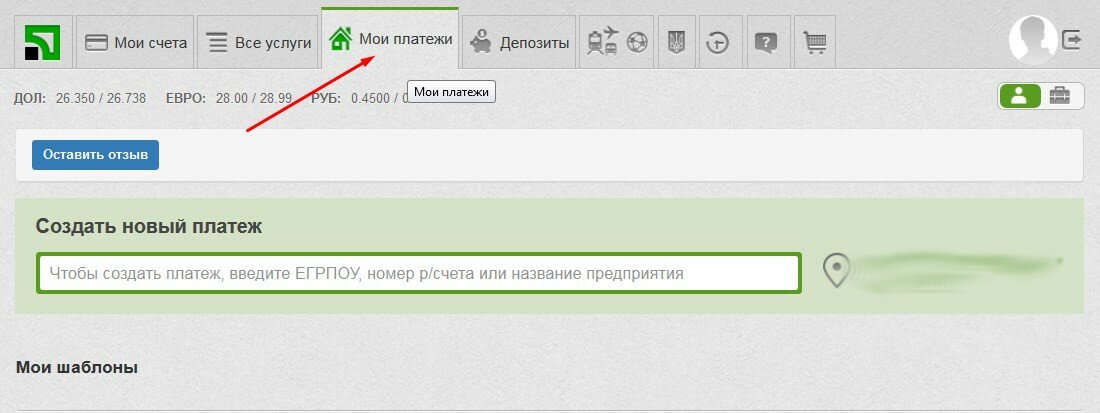Click the Ukrainian trident emblem icon
This screenshot has width=1100, height=413.
[x=676, y=42]
